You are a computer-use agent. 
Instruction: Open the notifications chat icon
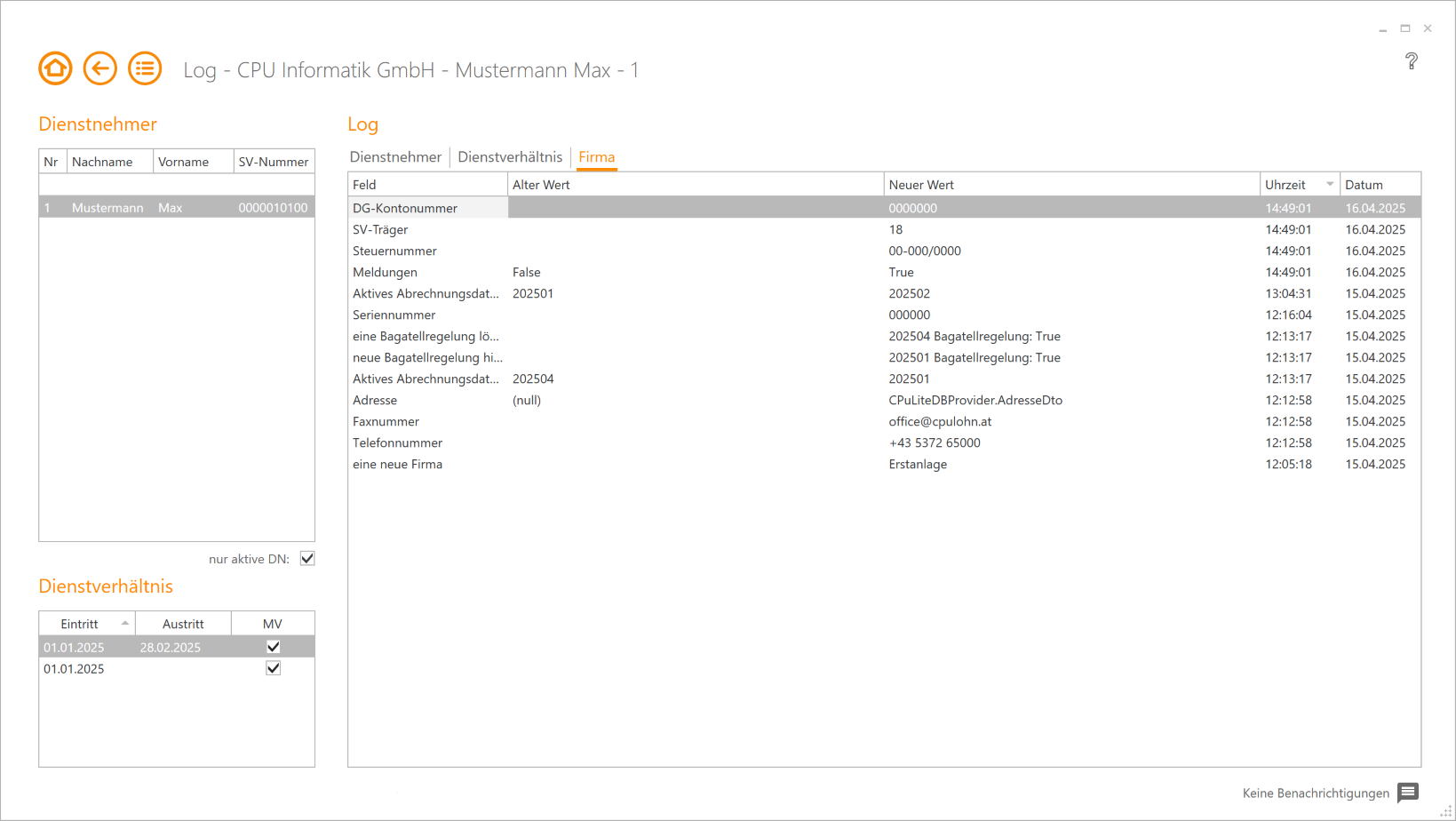click(1408, 793)
